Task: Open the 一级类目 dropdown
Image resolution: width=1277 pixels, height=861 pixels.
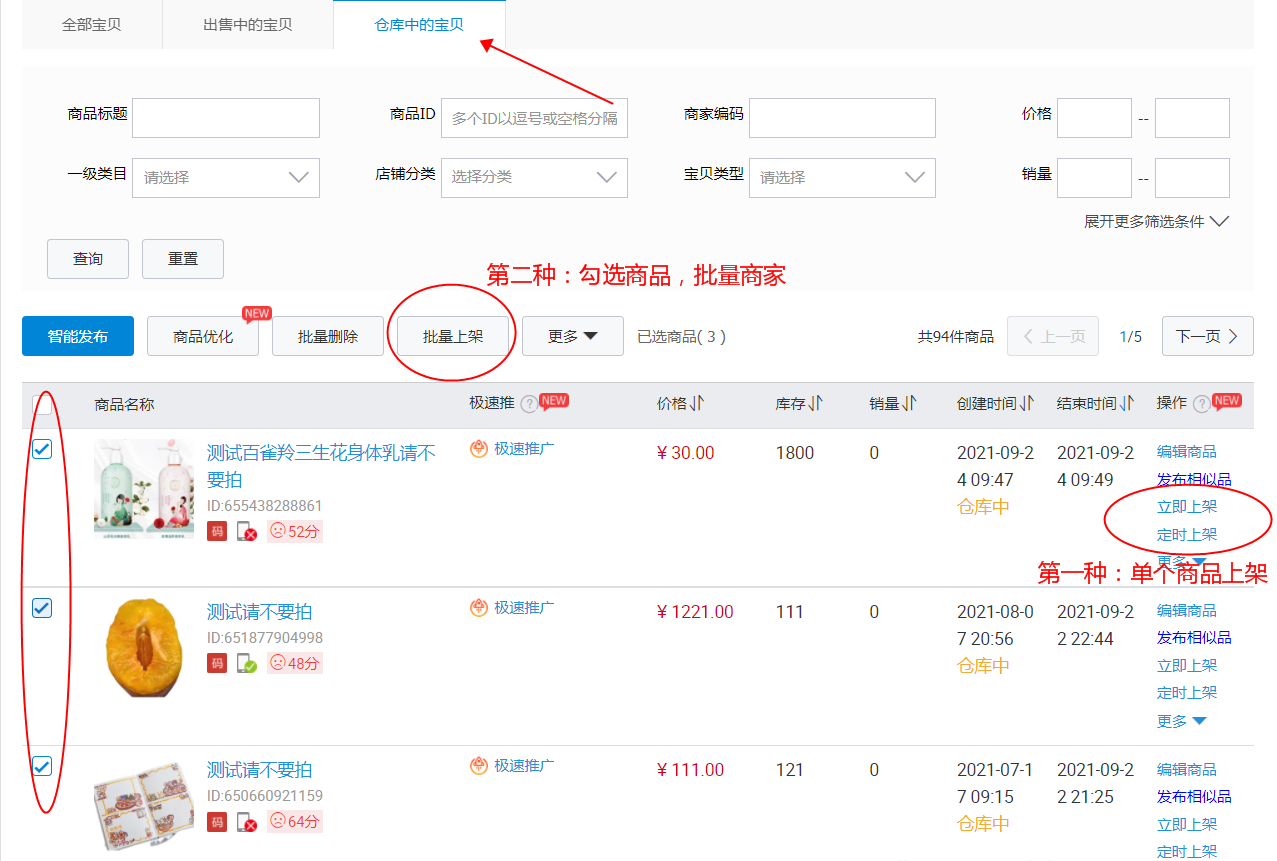Action: 226,177
